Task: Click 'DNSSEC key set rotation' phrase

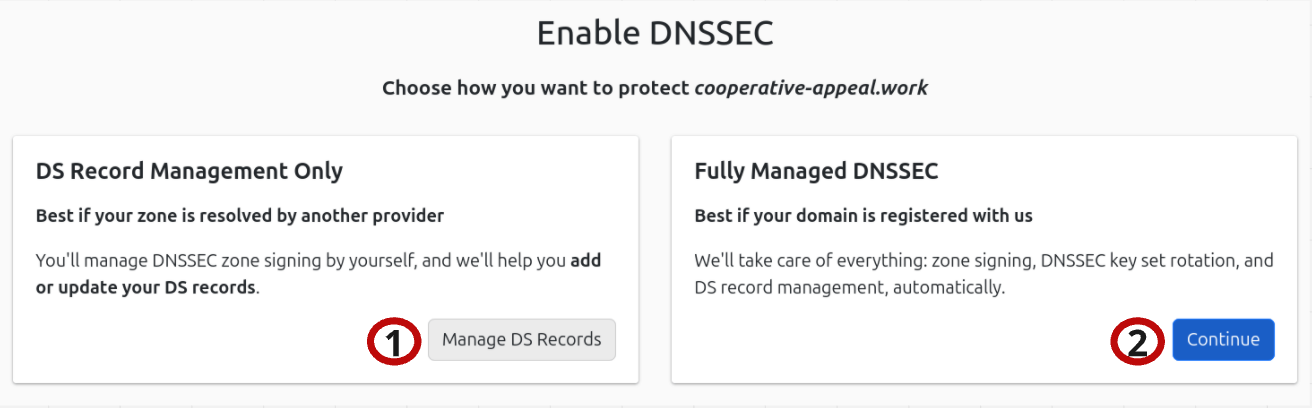Action: (x=1132, y=261)
